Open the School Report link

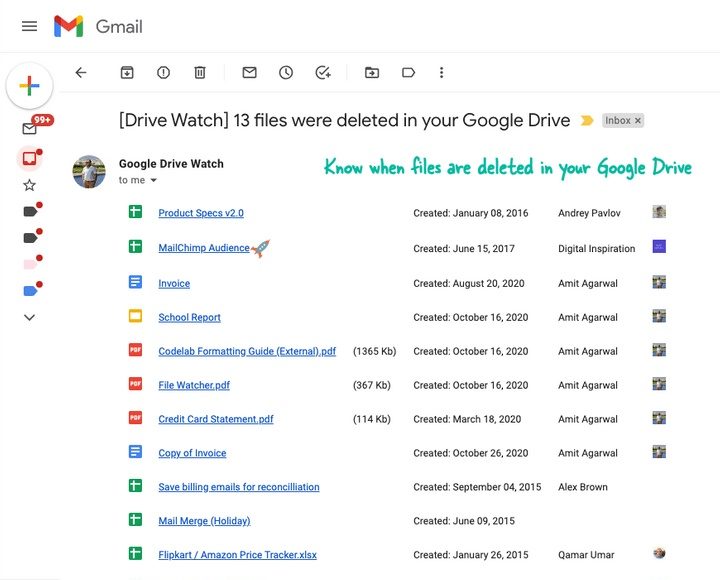point(189,318)
